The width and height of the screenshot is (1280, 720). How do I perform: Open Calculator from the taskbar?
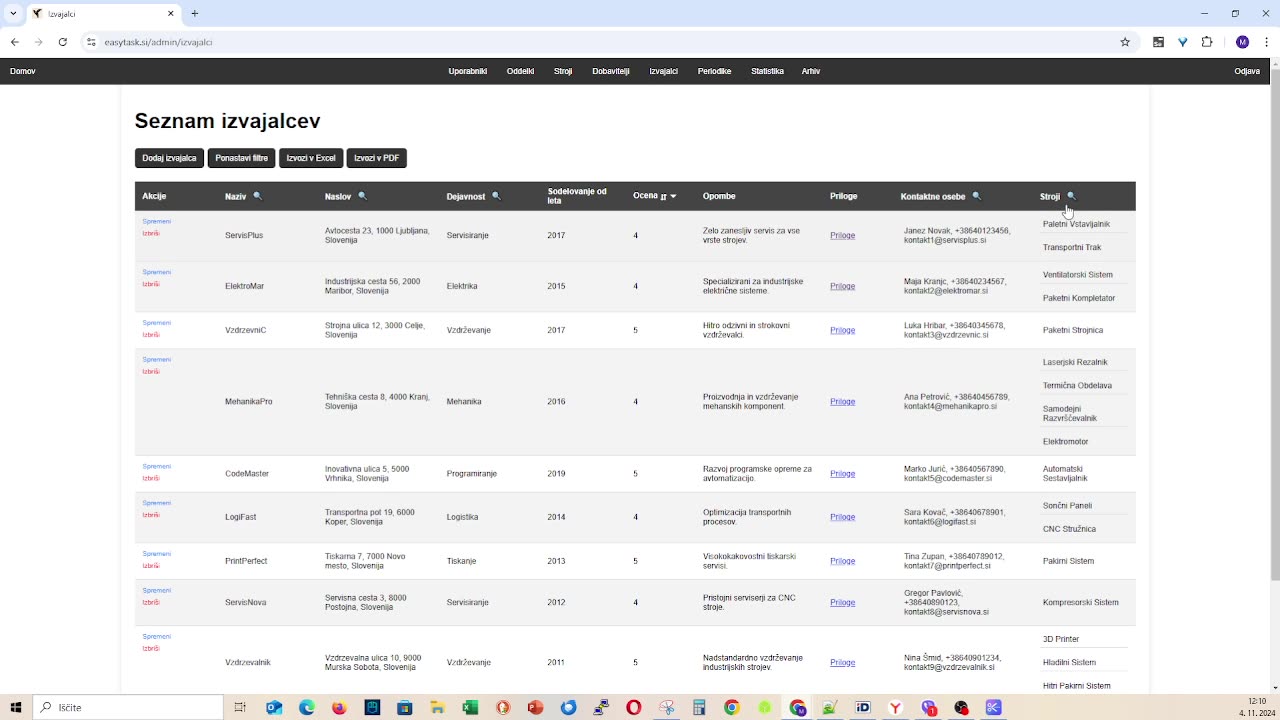[x=699, y=707]
